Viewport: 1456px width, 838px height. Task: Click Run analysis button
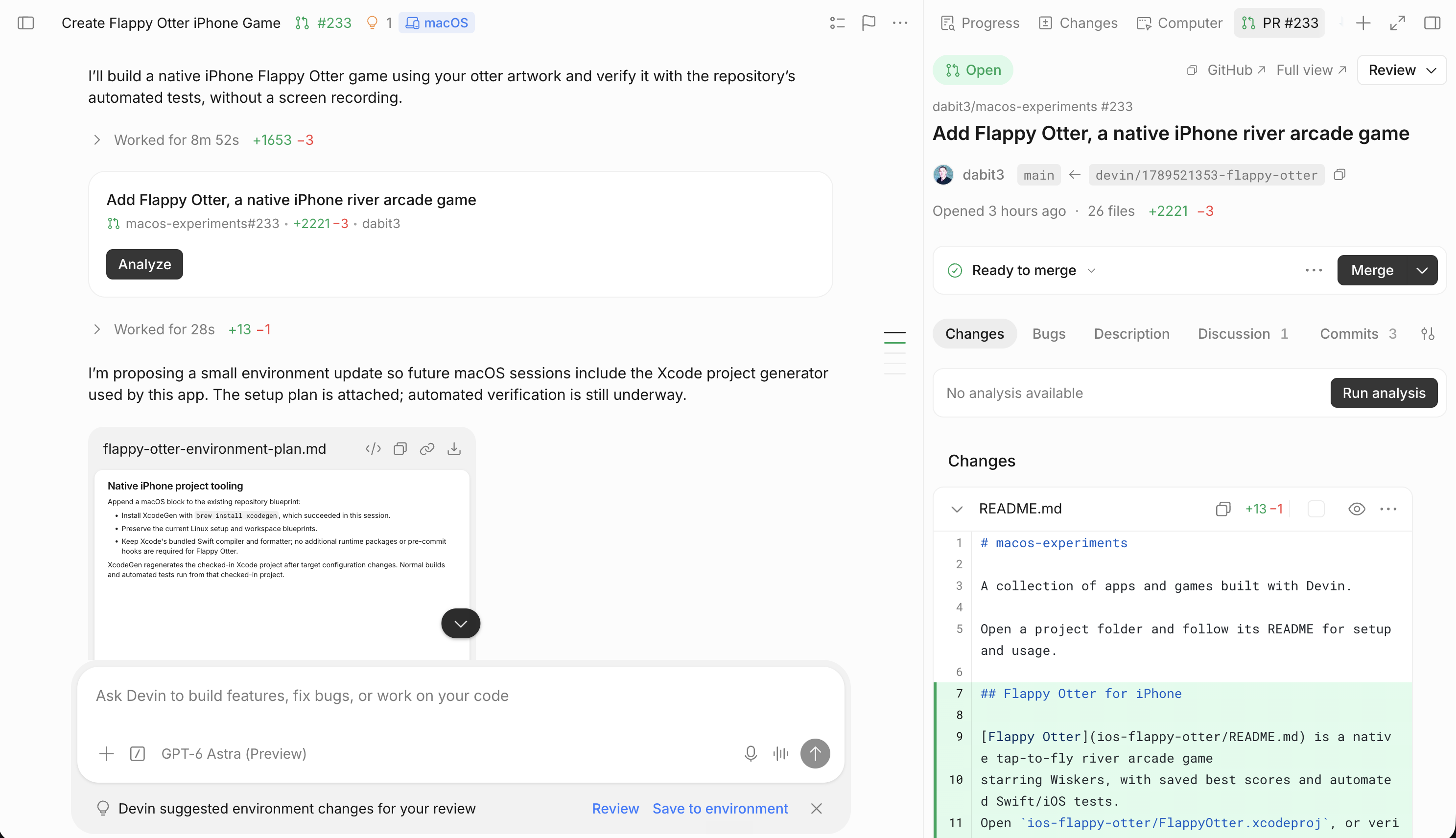[x=1384, y=393]
